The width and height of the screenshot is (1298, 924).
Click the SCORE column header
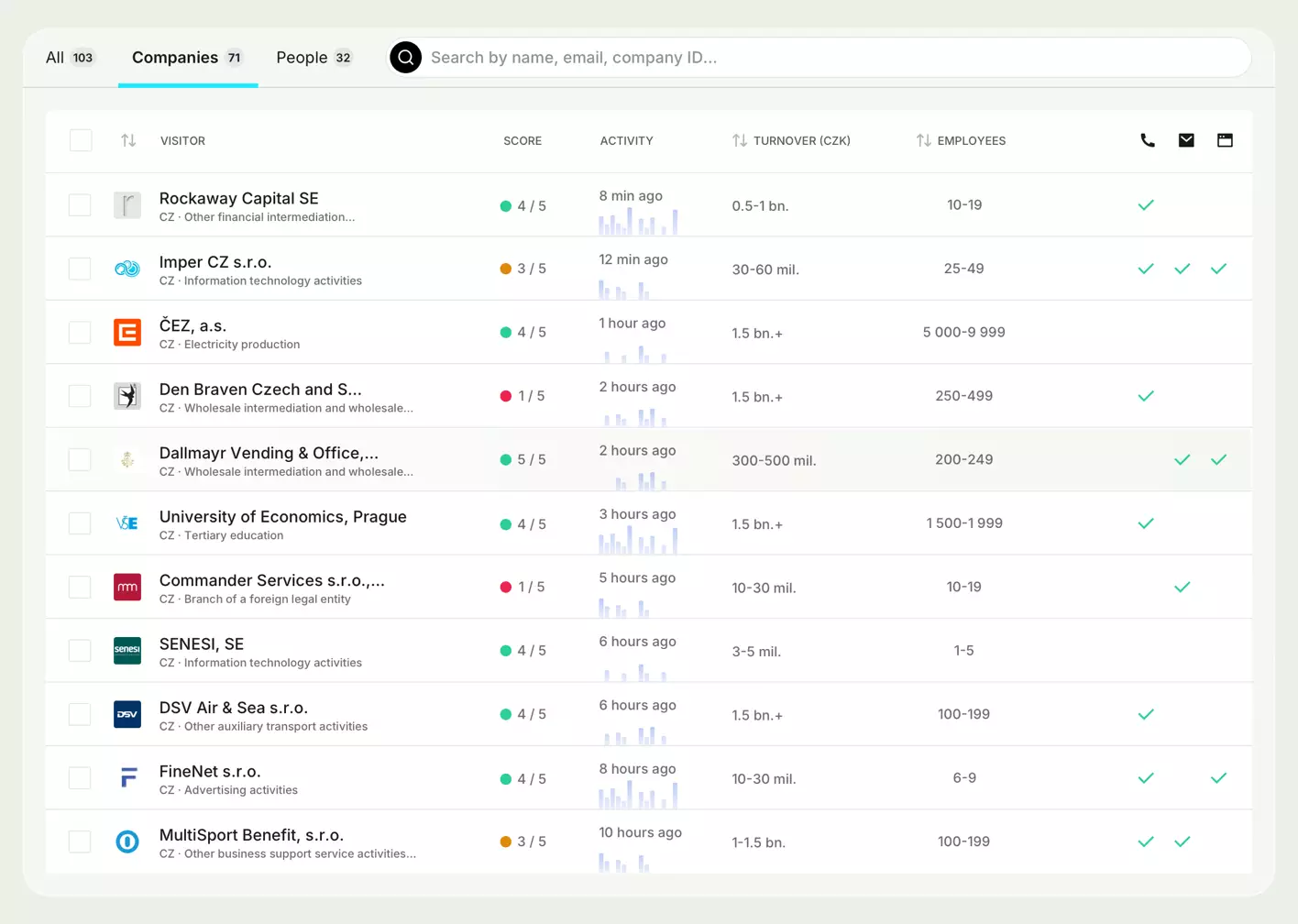(522, 140)
